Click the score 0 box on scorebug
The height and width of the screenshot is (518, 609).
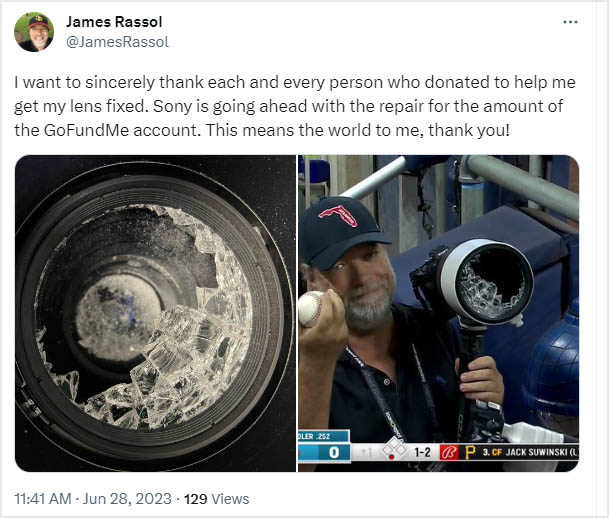click(334, 452)
